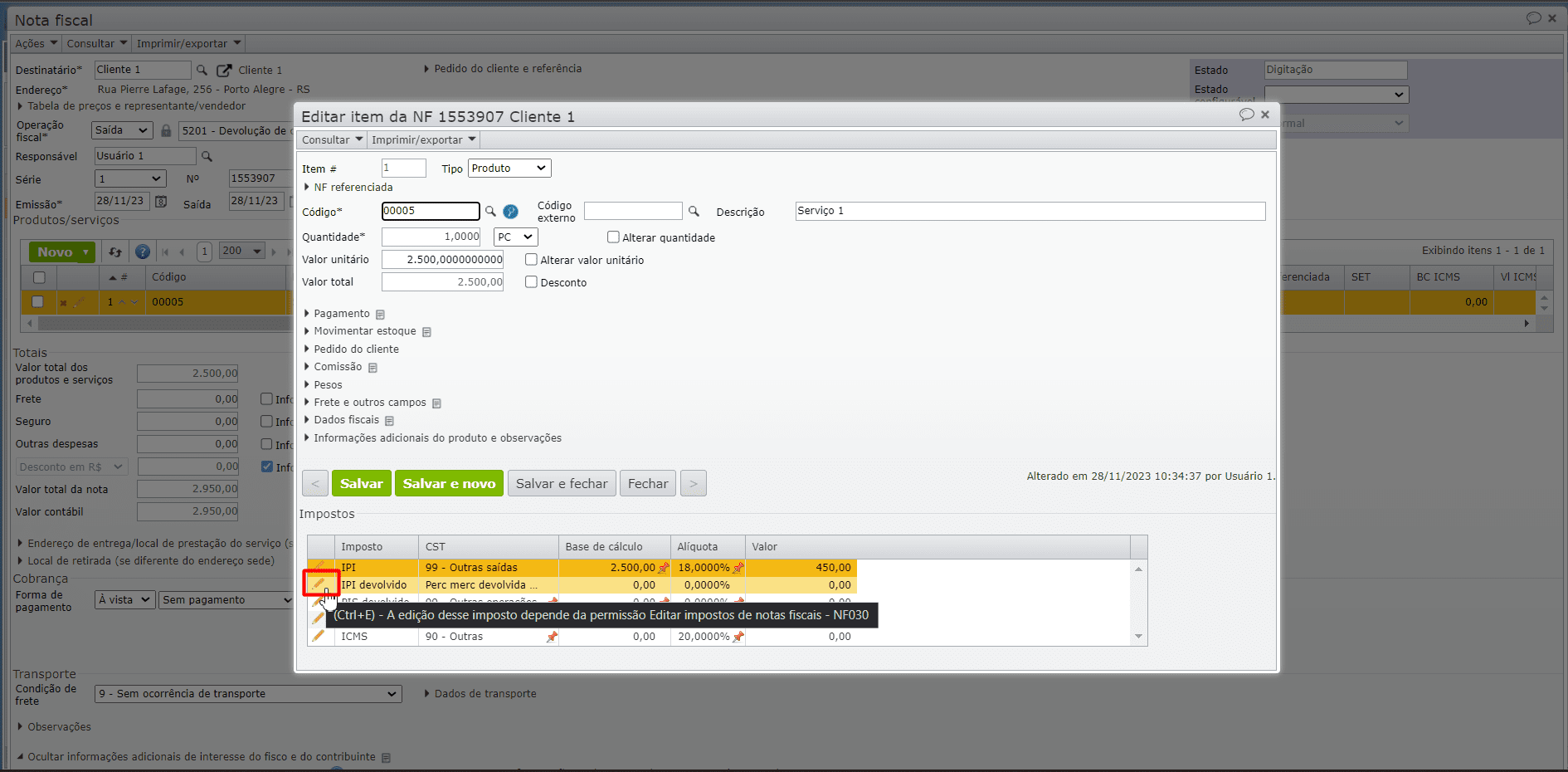The width and height of the screenshot is (1568, 772).
Task: Open the Código externo search magnifier
Action: pyautogui.click(x=694, y=212)
